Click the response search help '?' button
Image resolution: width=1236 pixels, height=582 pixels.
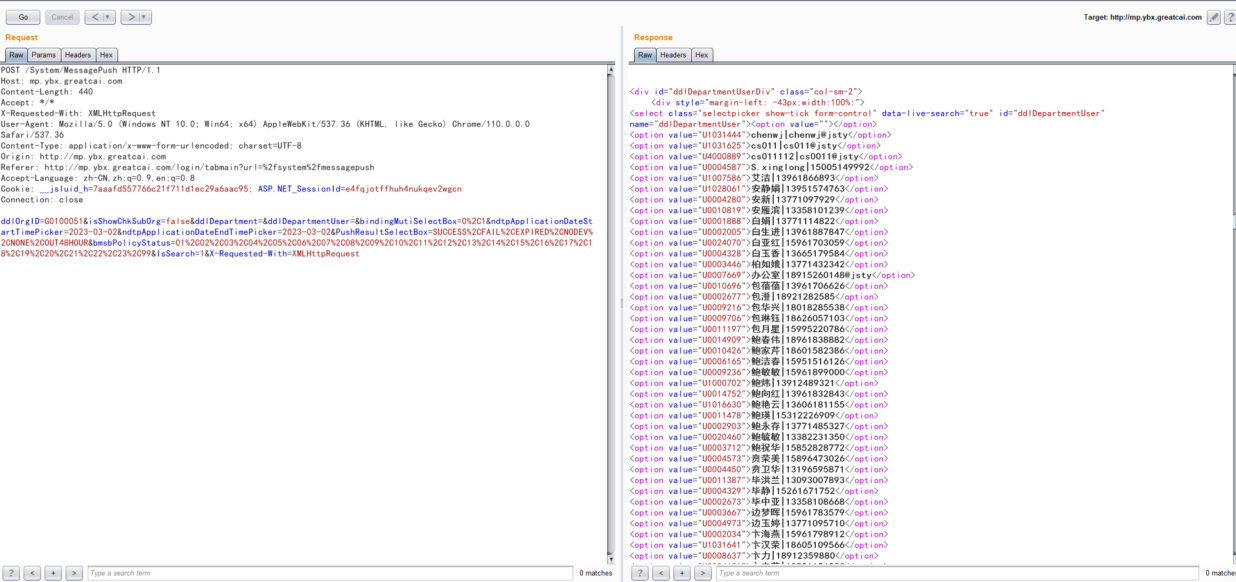642,573
